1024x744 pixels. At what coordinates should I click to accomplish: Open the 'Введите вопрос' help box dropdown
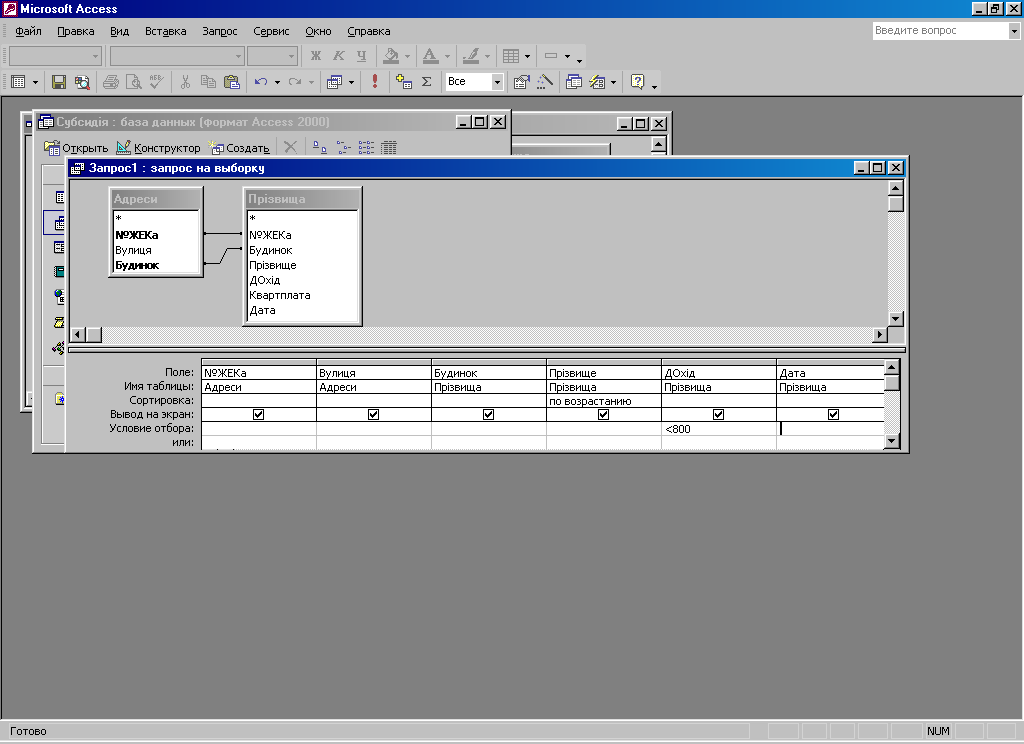point(1014,31)
